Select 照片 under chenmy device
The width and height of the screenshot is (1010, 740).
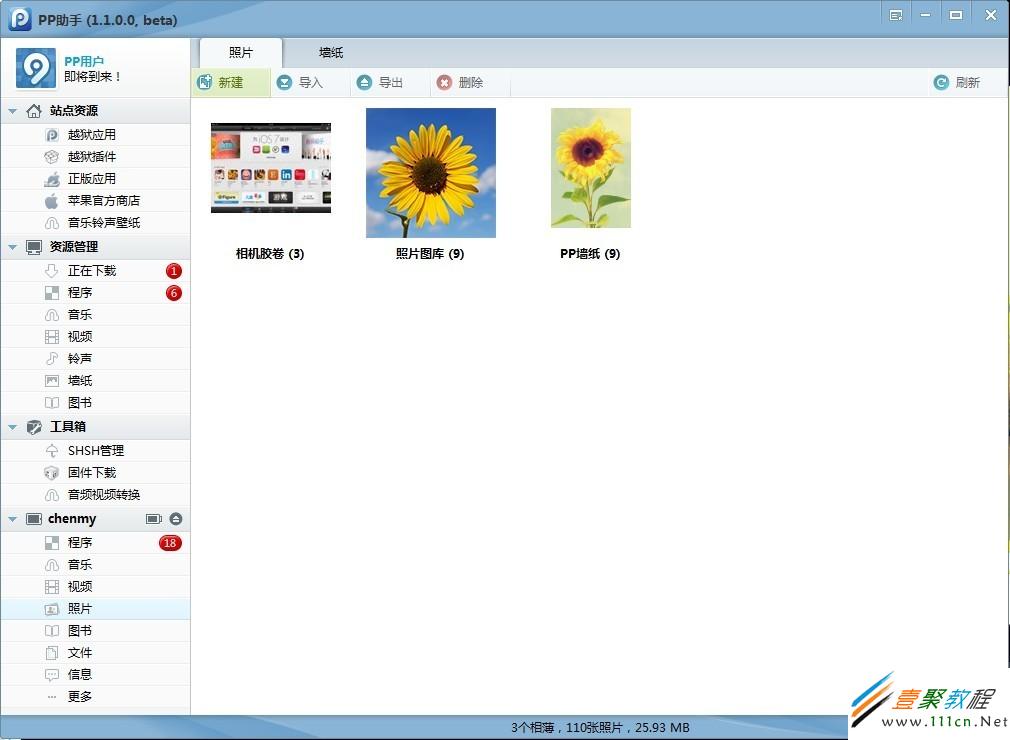click(x=95, y=609)
